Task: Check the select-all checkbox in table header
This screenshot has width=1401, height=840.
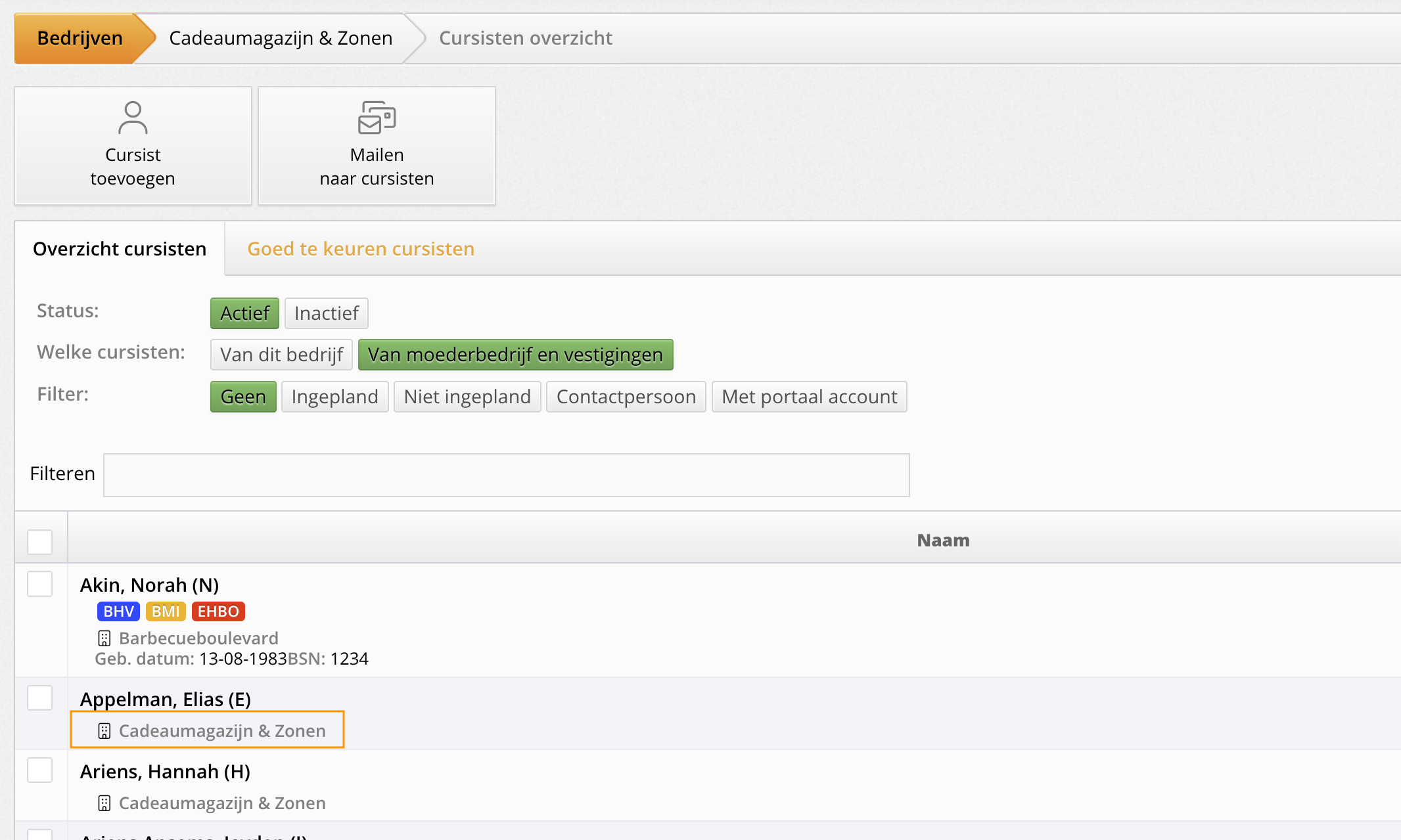Action: [x=40, y=542]
